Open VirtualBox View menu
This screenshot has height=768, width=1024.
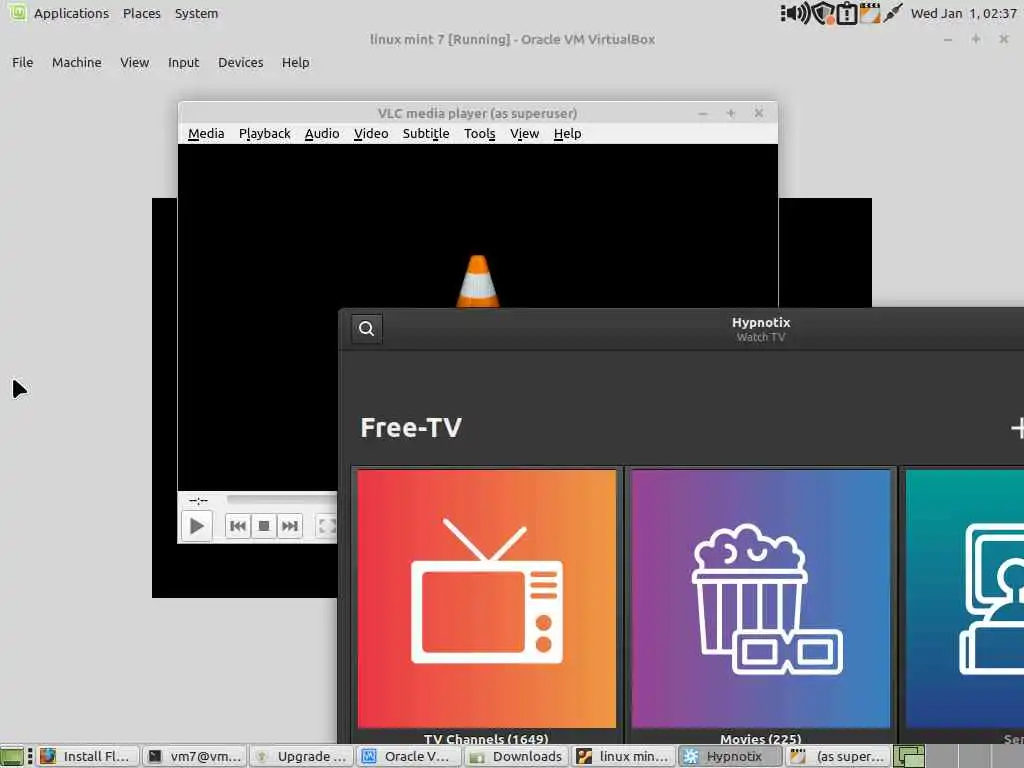(135, 62)
